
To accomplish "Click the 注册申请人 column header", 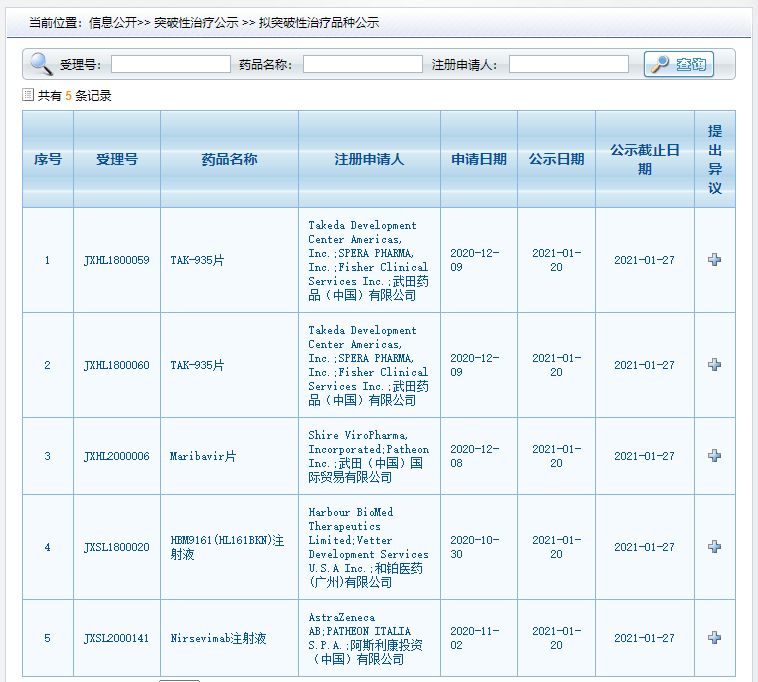I will tap(369, 159).
